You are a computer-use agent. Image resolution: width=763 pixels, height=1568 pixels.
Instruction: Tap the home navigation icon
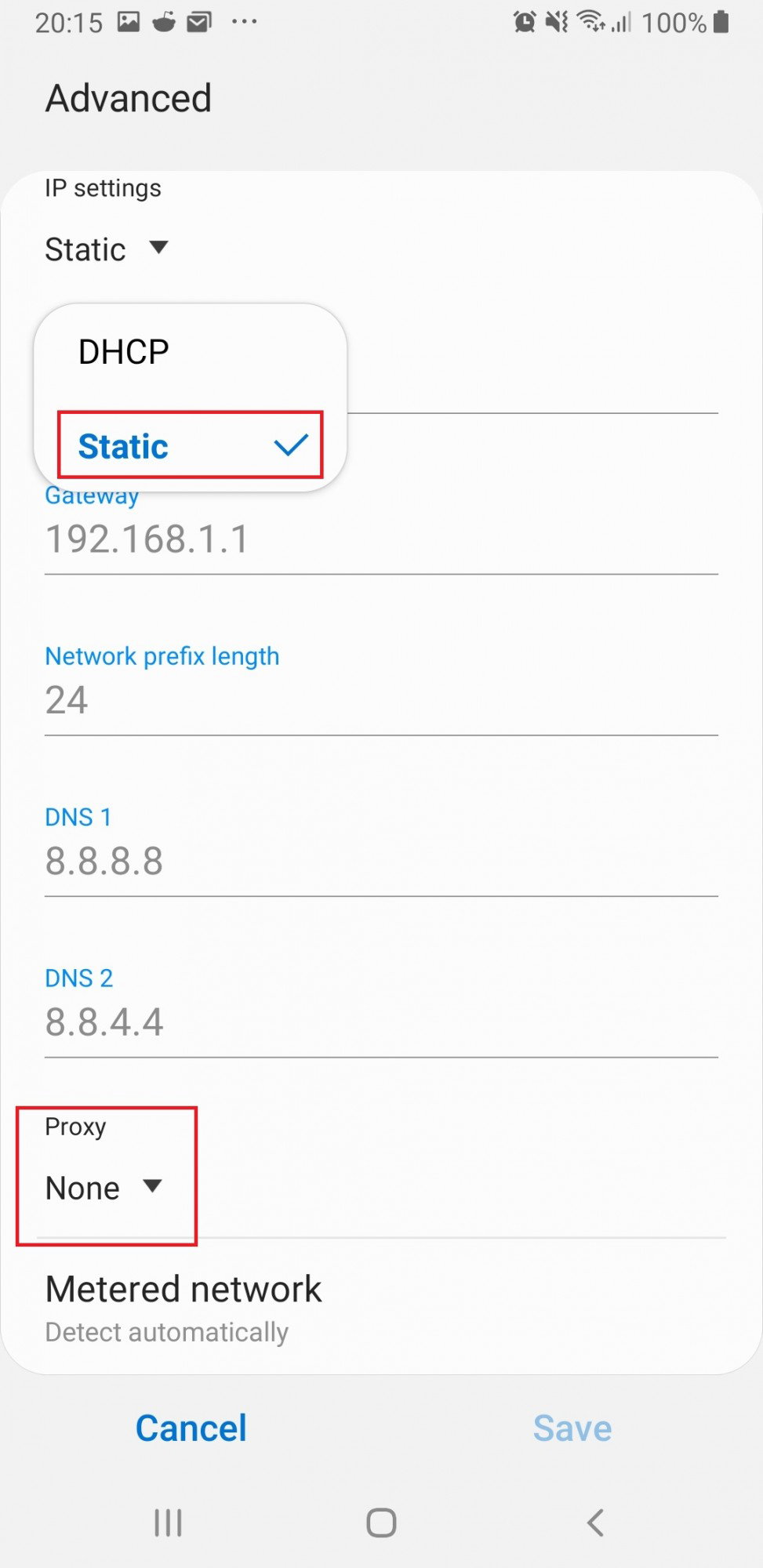click(x=381, y=1523)
